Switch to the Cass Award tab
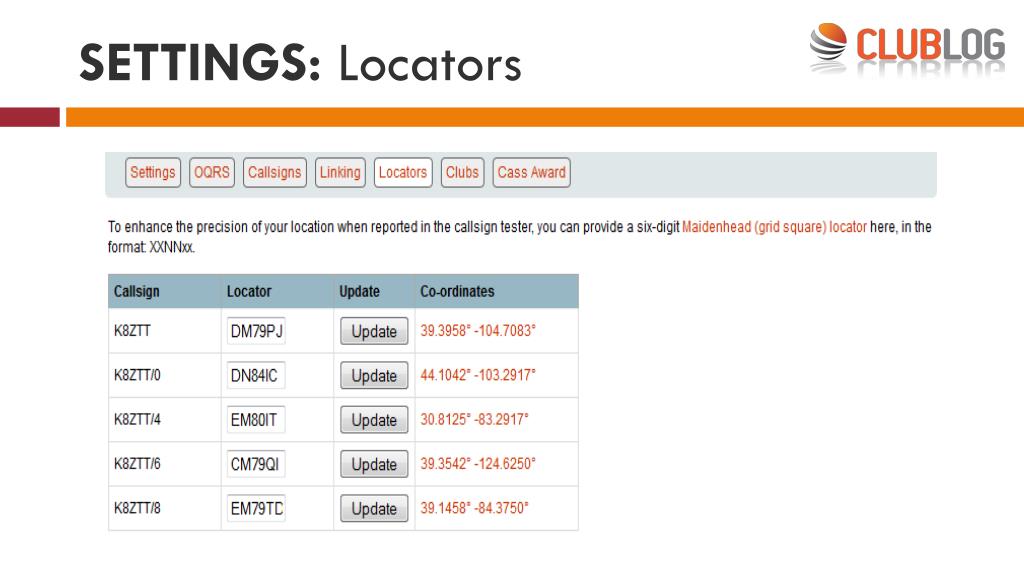This screenshot has width=1024, height=576. [532, 172]
